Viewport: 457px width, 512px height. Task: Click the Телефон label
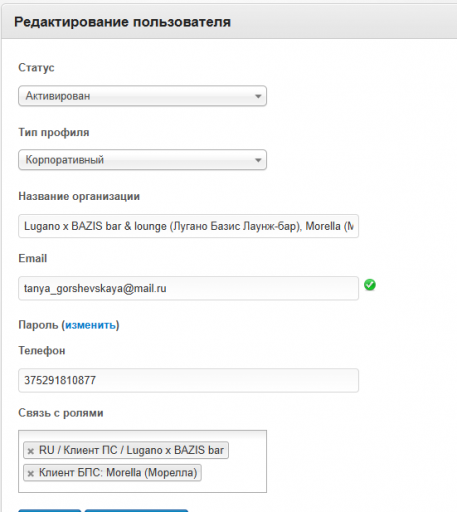click(42, 351)
